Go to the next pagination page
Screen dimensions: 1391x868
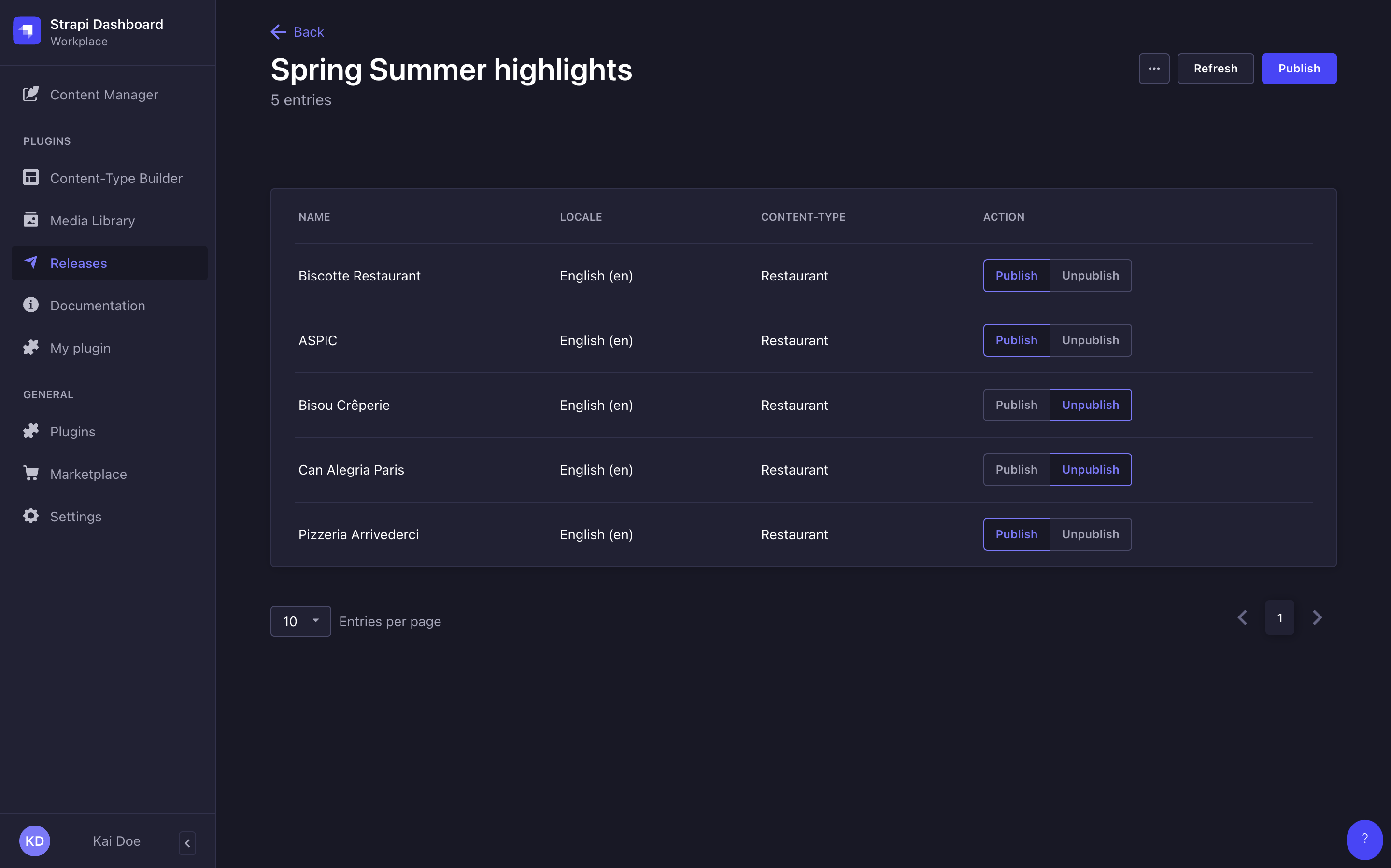tap(1317, 618)
